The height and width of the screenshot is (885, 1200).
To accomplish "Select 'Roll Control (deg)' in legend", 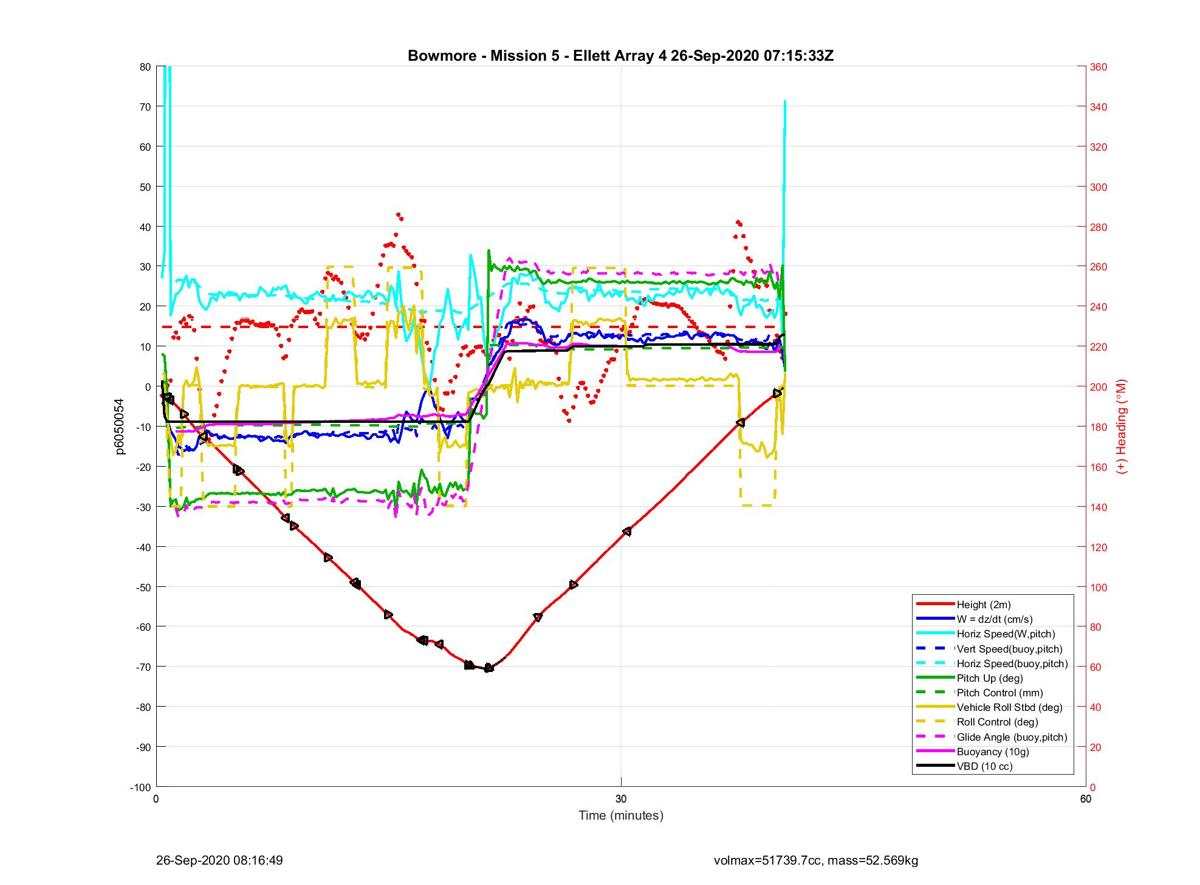I will click(997, 722).
